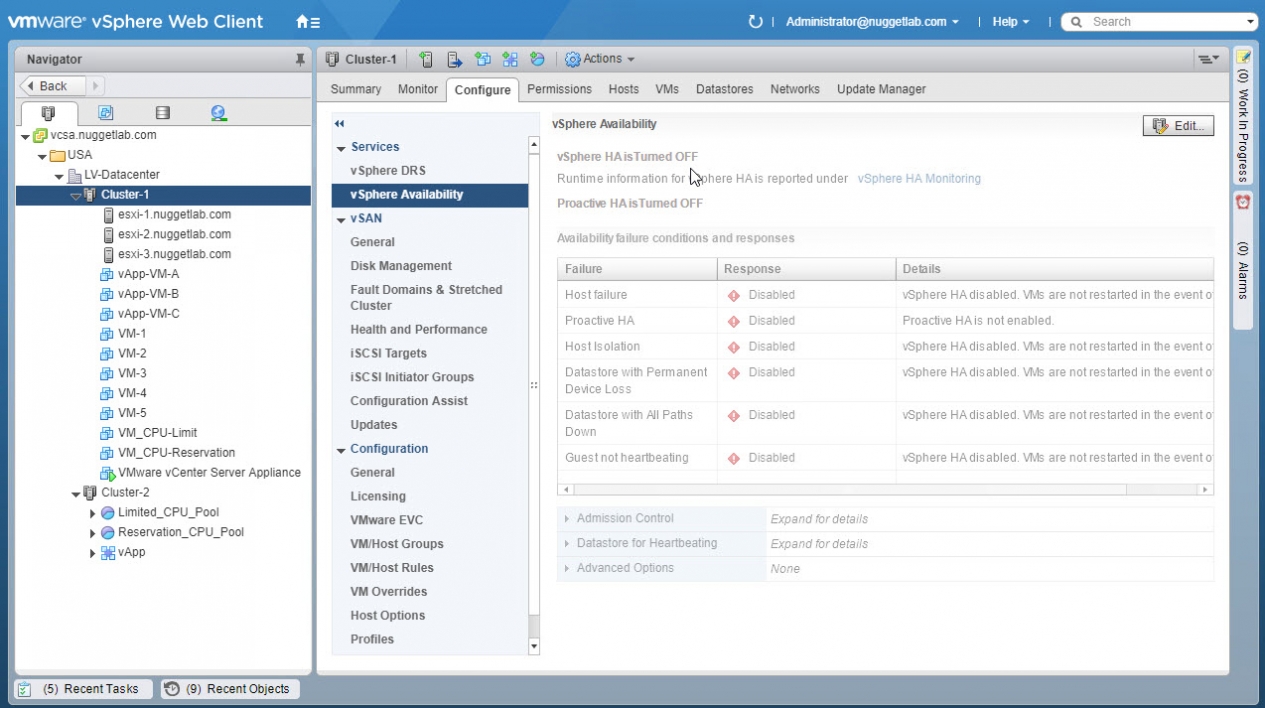Image resolution: width=1265 pixels, height=708 pixels.
Task: Collapse the settings list with double-arrow icon
Action: 339,124
